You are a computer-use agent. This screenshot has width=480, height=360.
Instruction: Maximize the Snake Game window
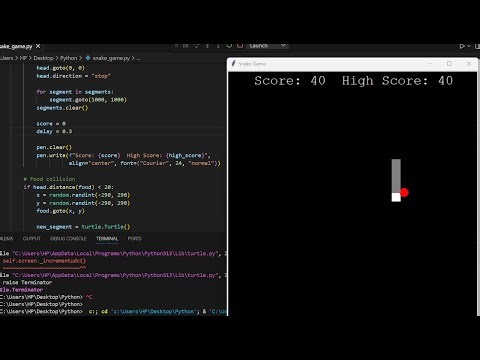[x=449, y=63]
